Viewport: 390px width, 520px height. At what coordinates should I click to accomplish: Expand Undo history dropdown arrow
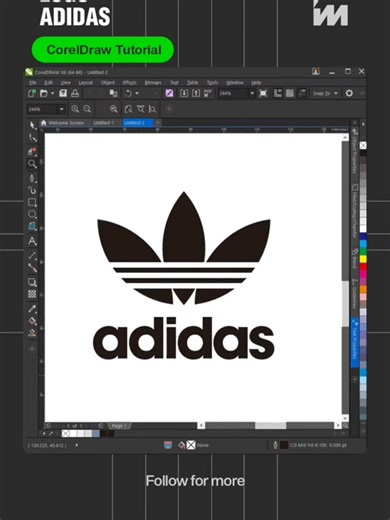pyautogui.click(x=137, y=93)
